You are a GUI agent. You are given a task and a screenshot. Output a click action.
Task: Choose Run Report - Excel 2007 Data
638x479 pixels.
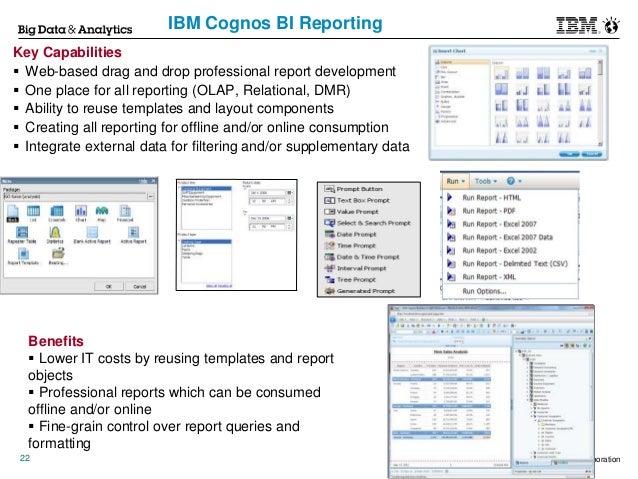[x=509, y=237]
